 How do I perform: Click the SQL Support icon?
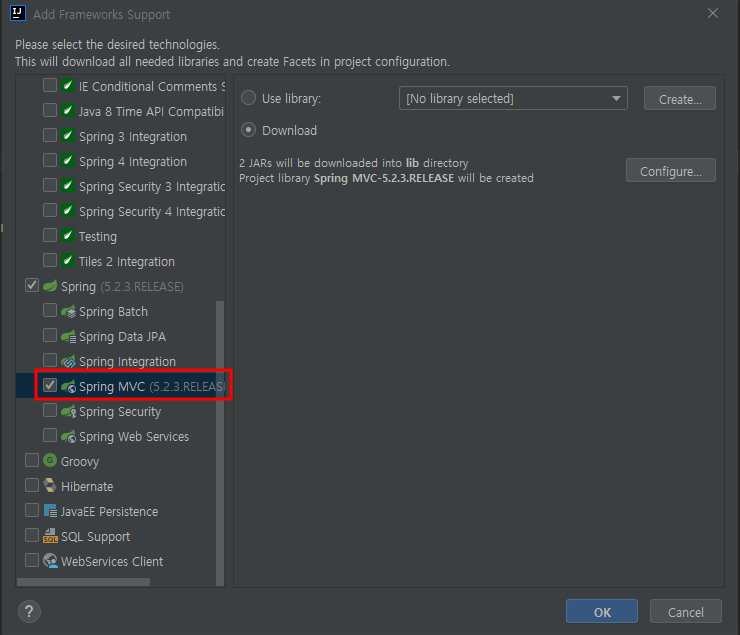pos(50,535)
